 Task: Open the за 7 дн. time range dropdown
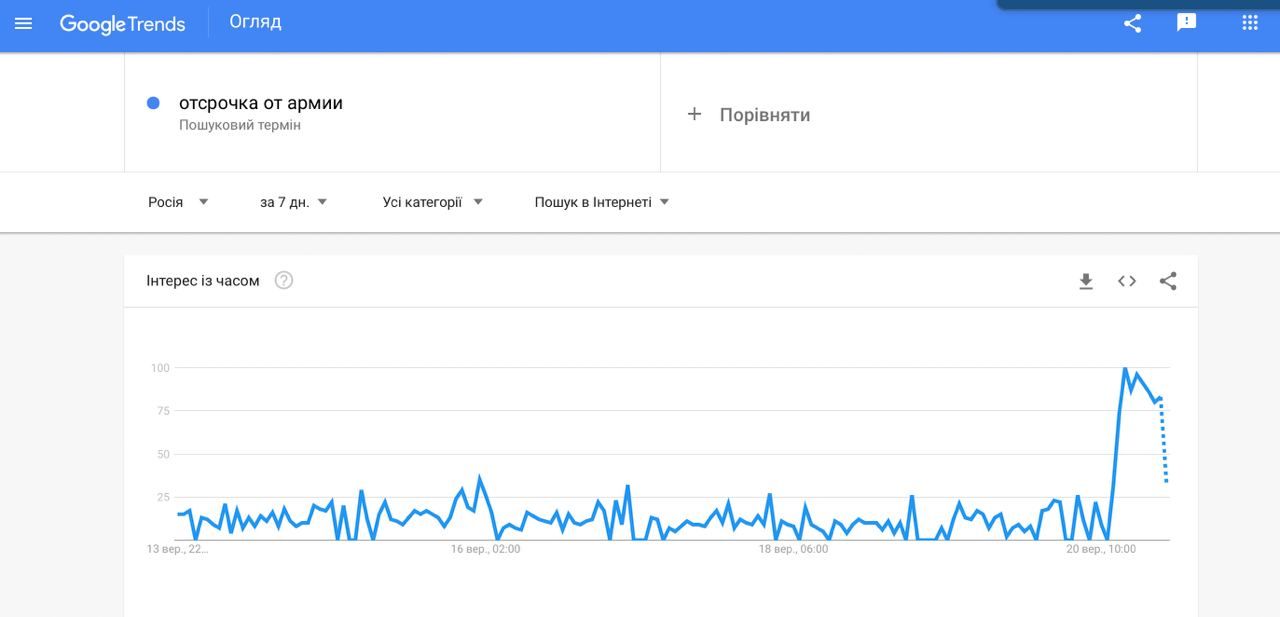(293, 202)
